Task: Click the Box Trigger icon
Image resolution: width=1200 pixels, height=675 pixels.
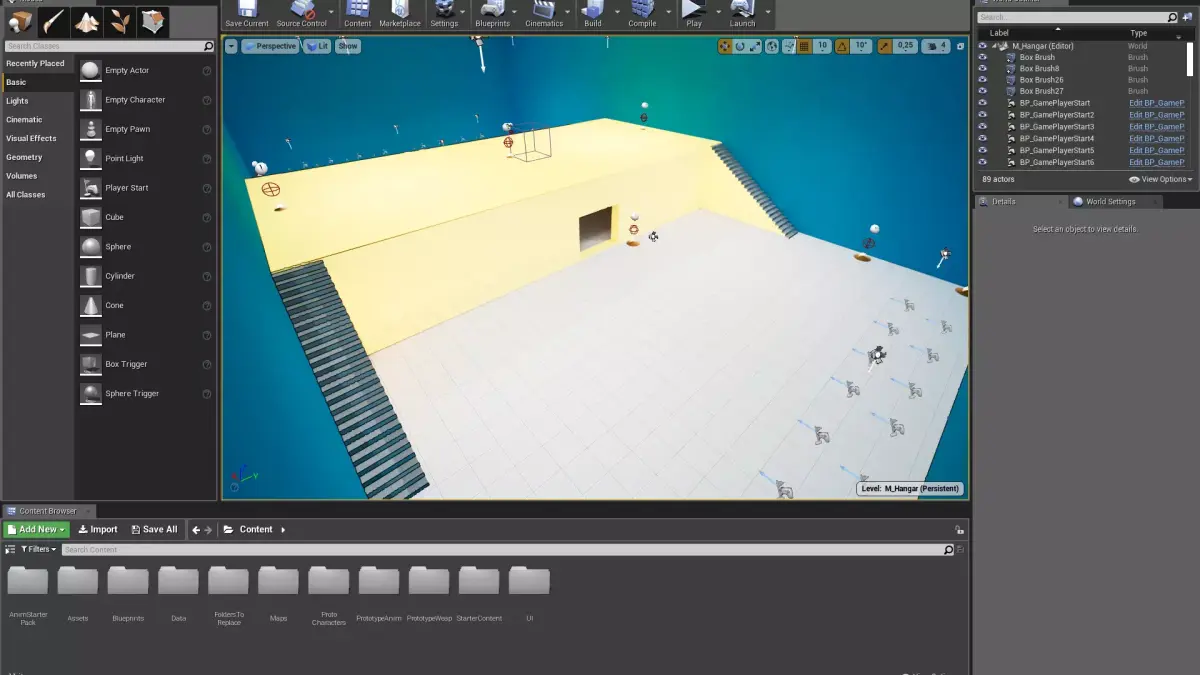Action: tap(90, 364)
